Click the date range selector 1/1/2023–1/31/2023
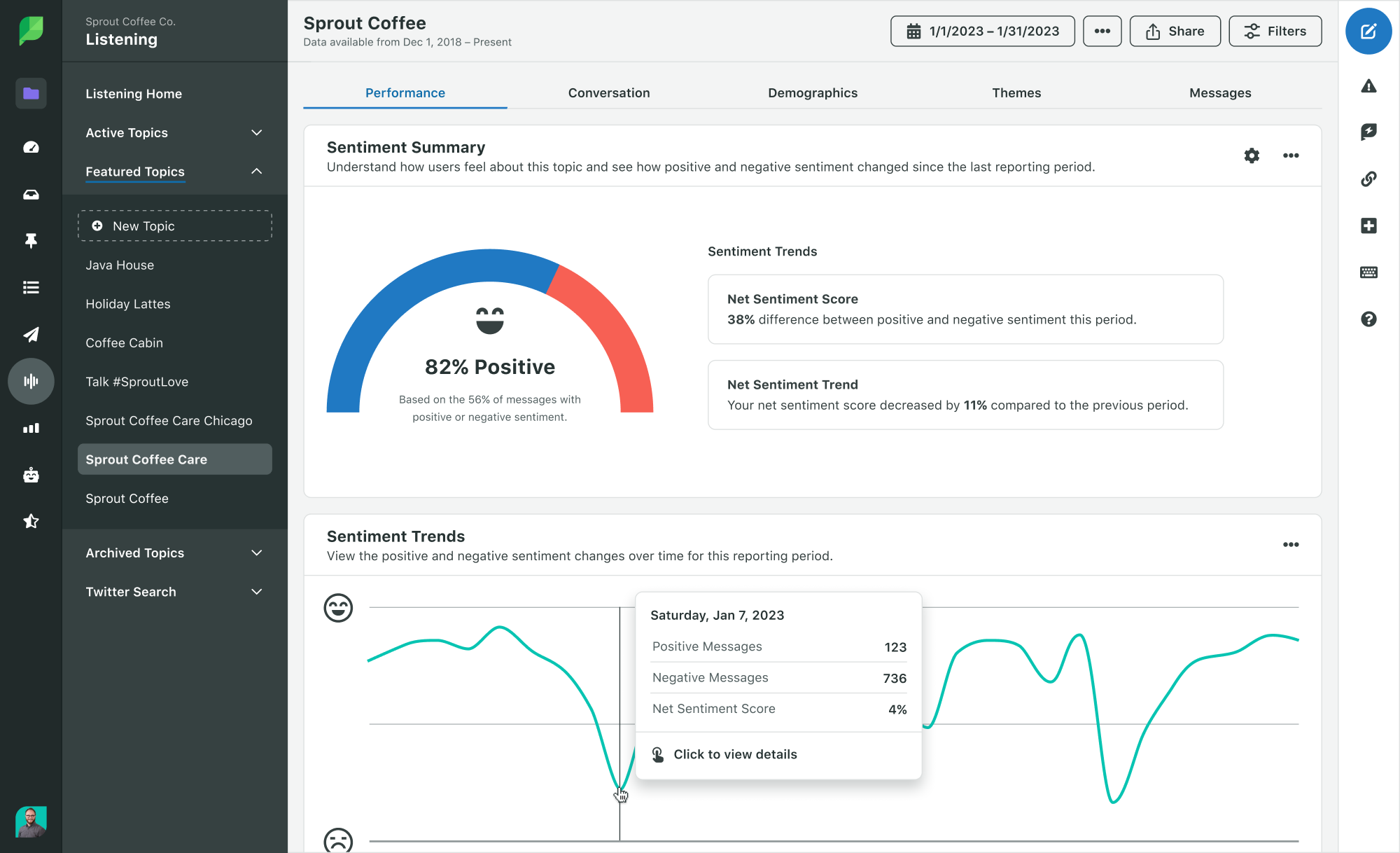Viewport: 1400px width, 853px height. [x=984, y=31]
